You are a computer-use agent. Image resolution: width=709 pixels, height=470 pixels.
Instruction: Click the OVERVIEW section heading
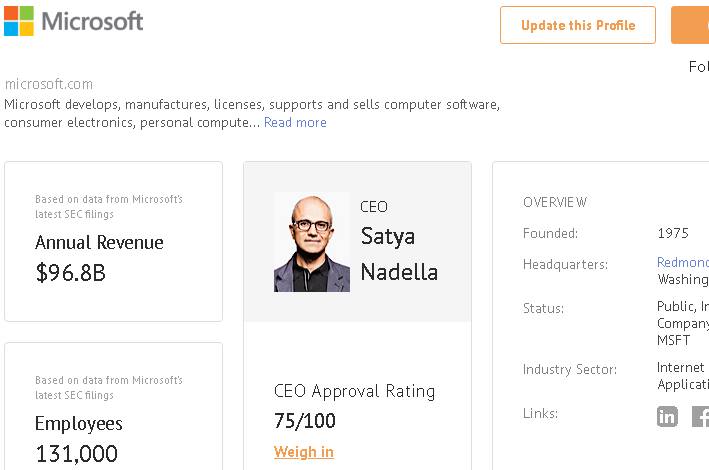pyautogui.click(x=555, y=202)
